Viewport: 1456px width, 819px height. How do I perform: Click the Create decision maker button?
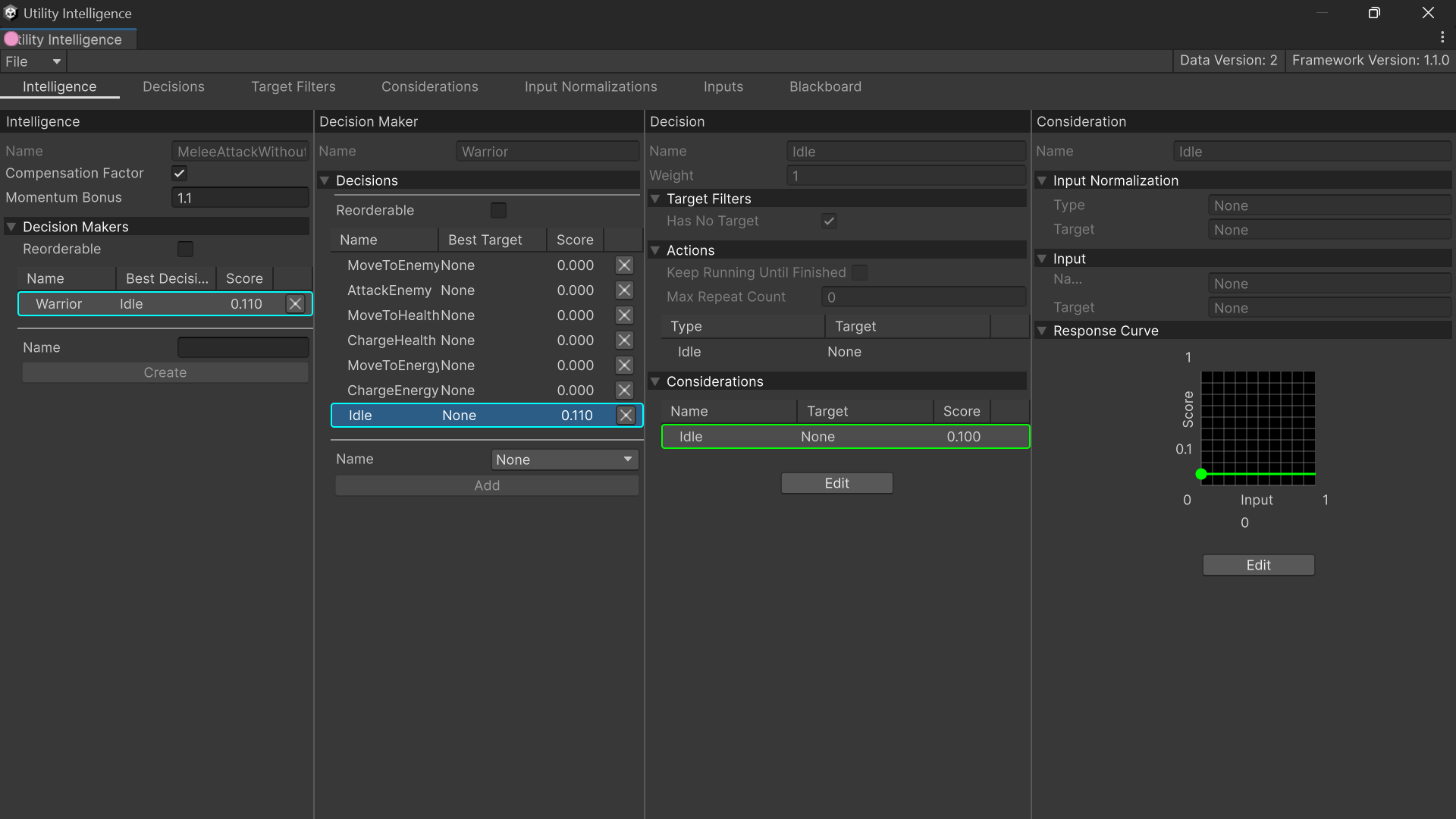pyautogui.click(x=165, y=372)
